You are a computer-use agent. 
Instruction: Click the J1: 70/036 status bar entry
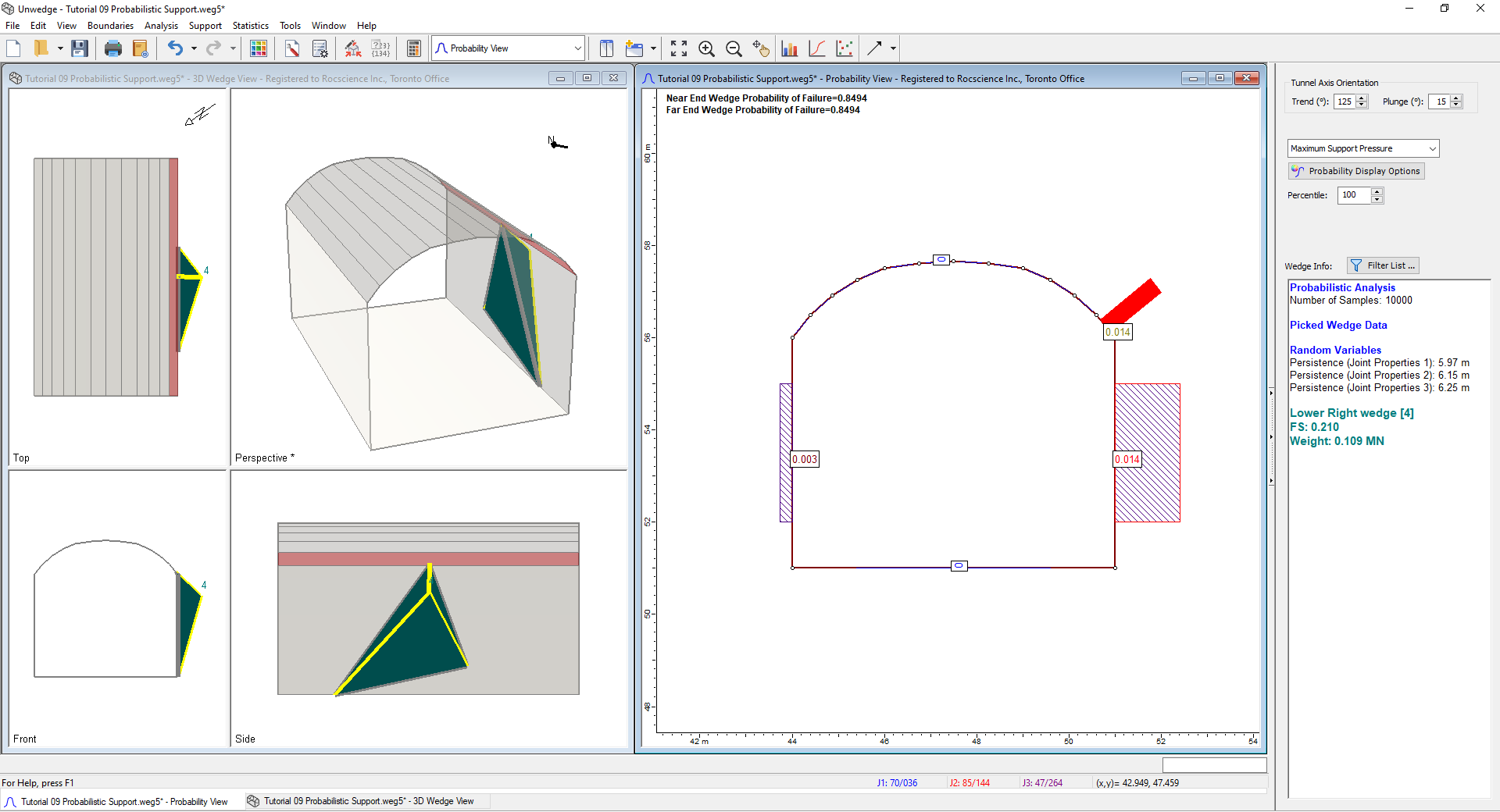(897, 783)
